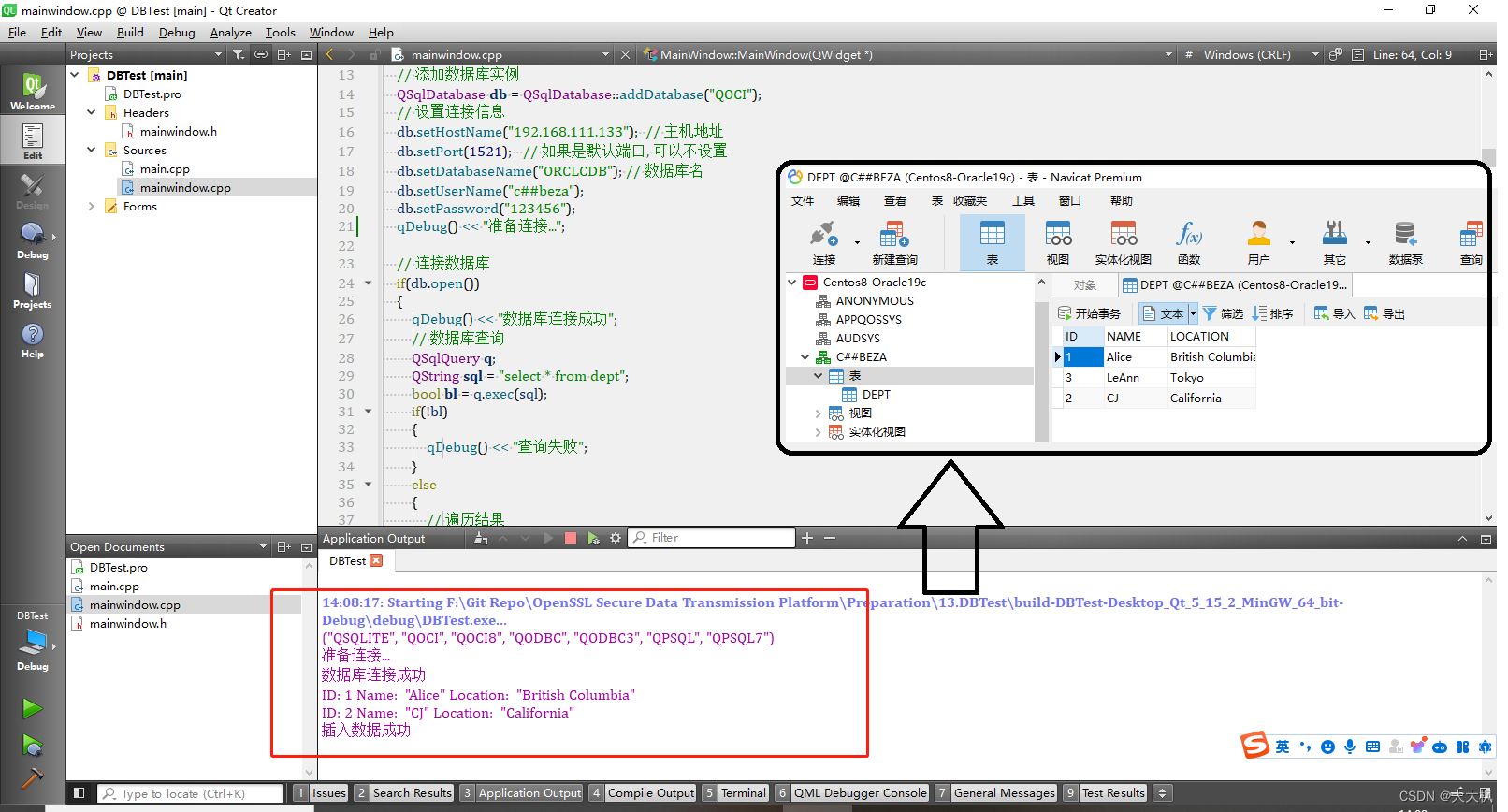Screen dimensions: 1508x812
Task: Click Navicat 数据泵 data pump icon
Action: [x=1405, y=243]
